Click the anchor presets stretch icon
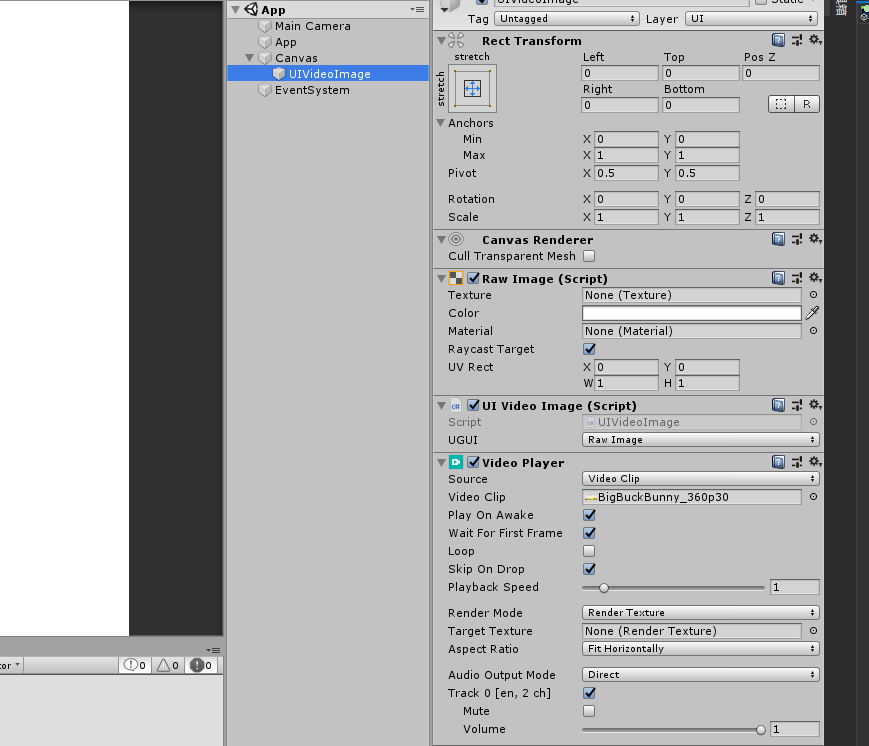Viewport: 869px width, 746px height. 472,89
